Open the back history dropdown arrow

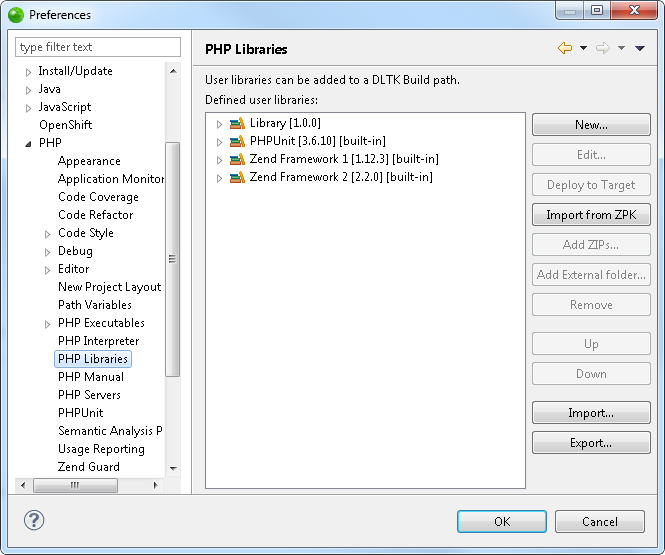[583, 48]
